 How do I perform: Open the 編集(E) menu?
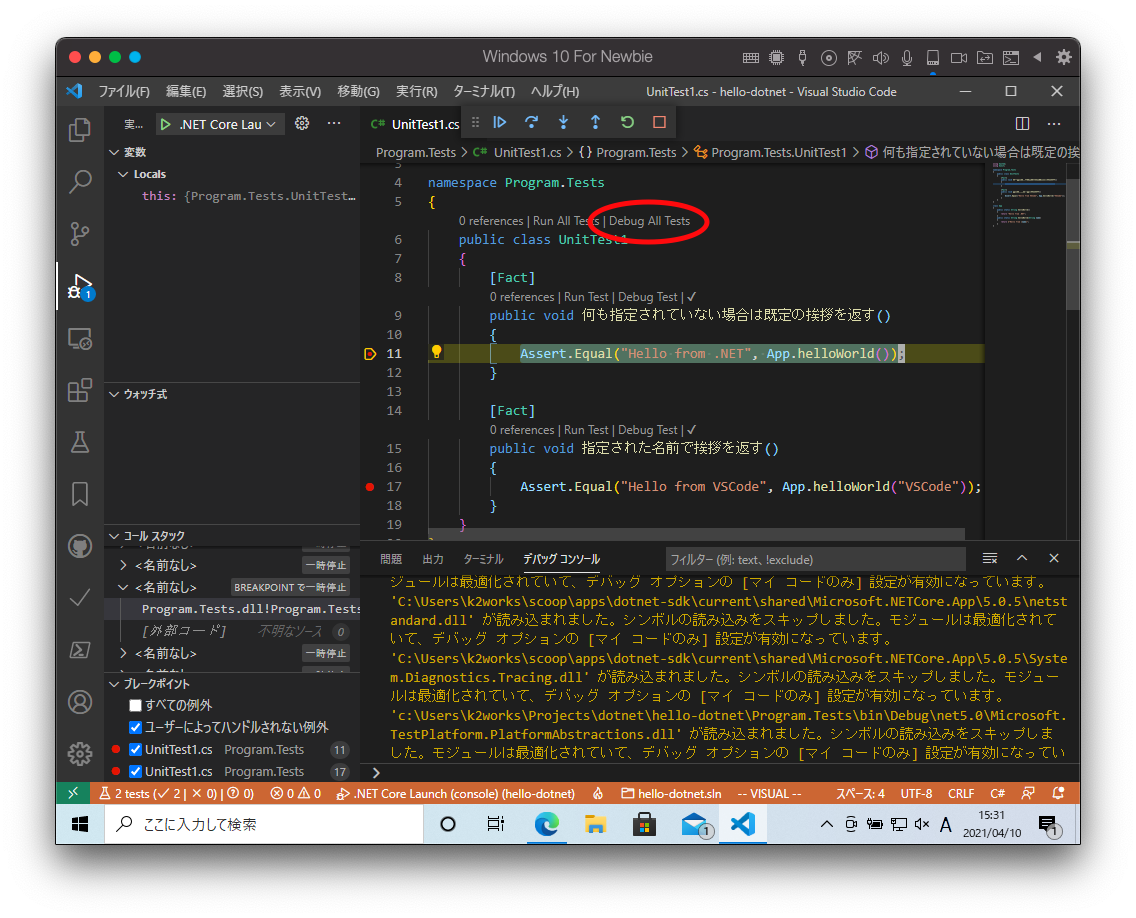tap(186, 91)
